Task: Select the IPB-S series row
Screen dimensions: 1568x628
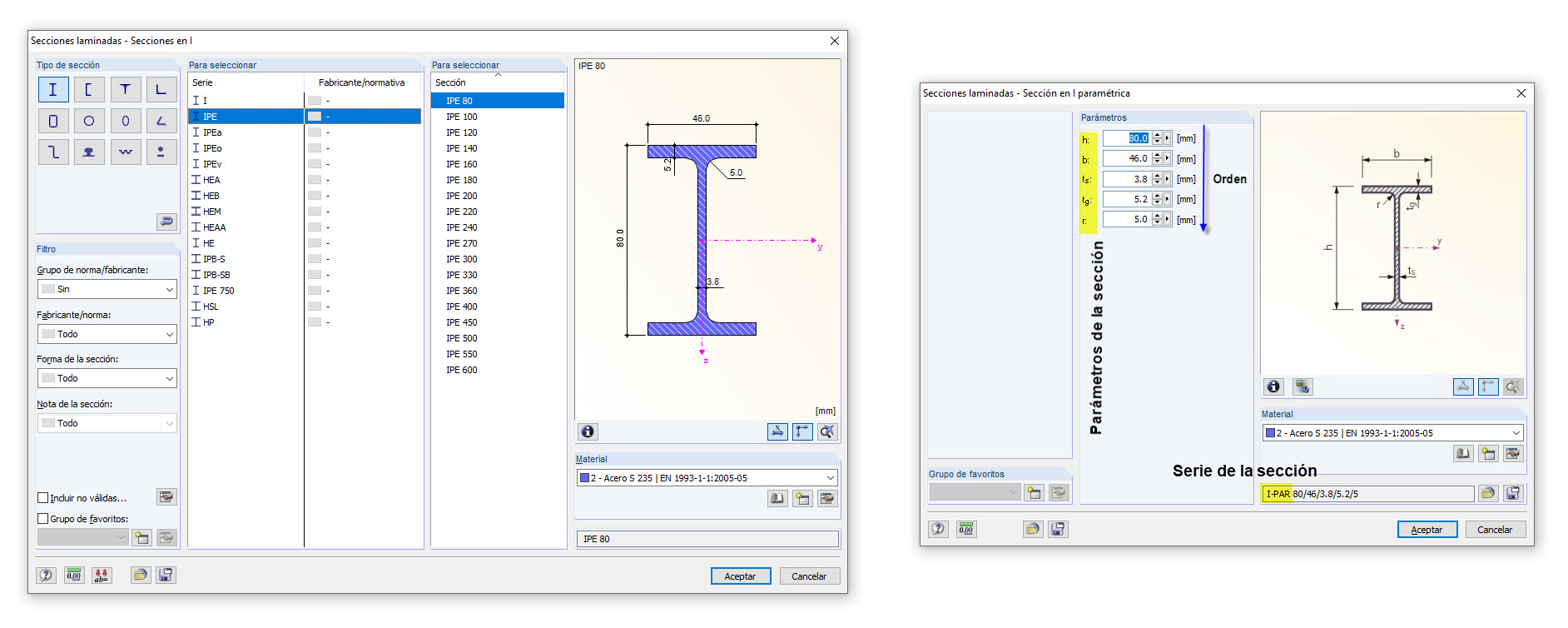Action: click(x=305, y=259)
